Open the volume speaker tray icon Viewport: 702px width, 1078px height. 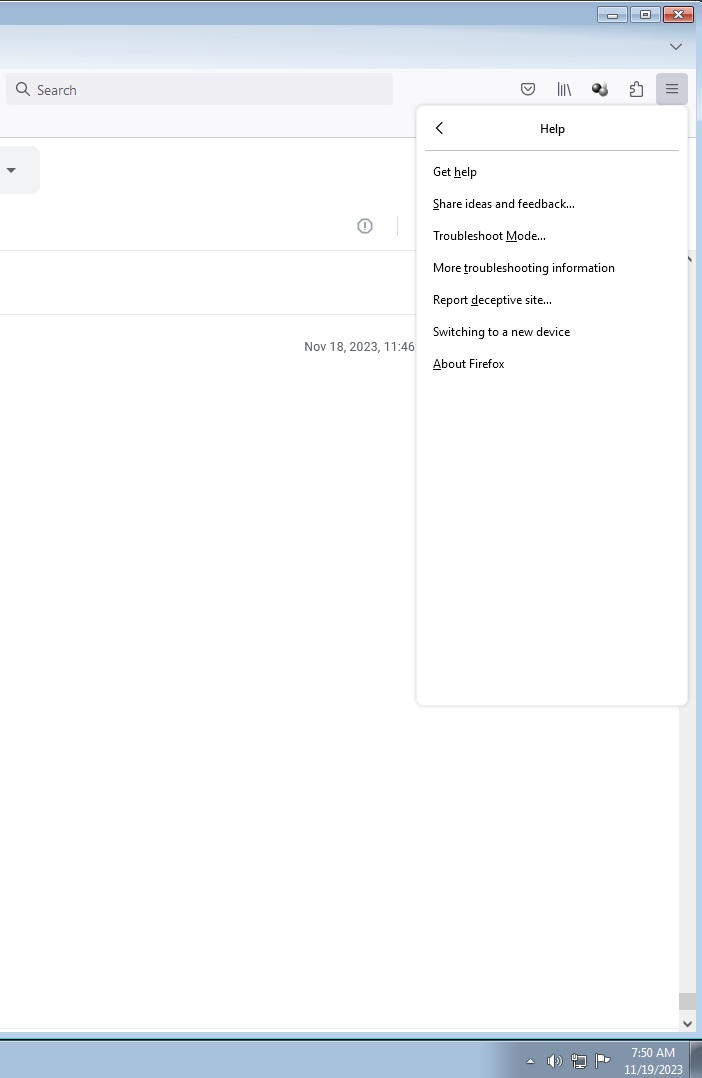tap(554, 1061)
